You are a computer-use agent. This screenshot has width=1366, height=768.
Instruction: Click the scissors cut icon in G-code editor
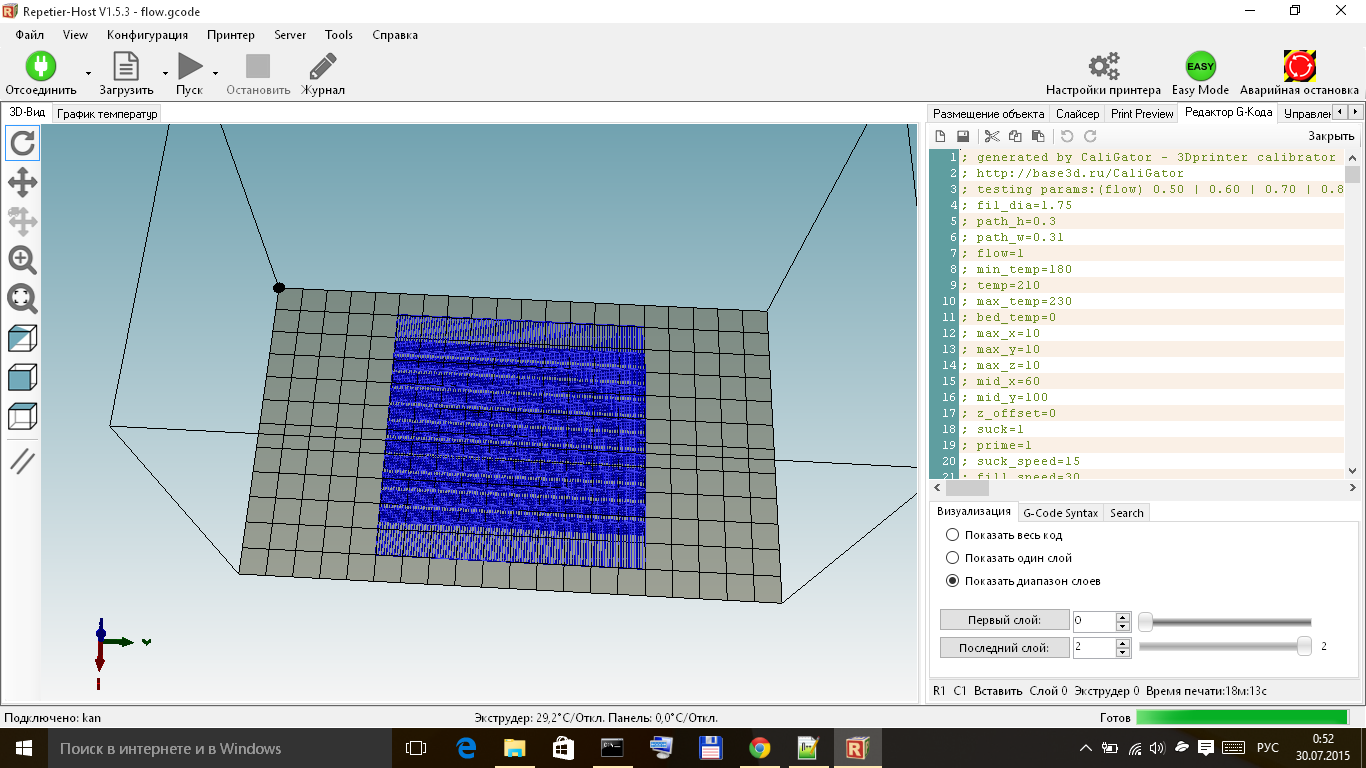pyautogui.click(x=992, y=136)
